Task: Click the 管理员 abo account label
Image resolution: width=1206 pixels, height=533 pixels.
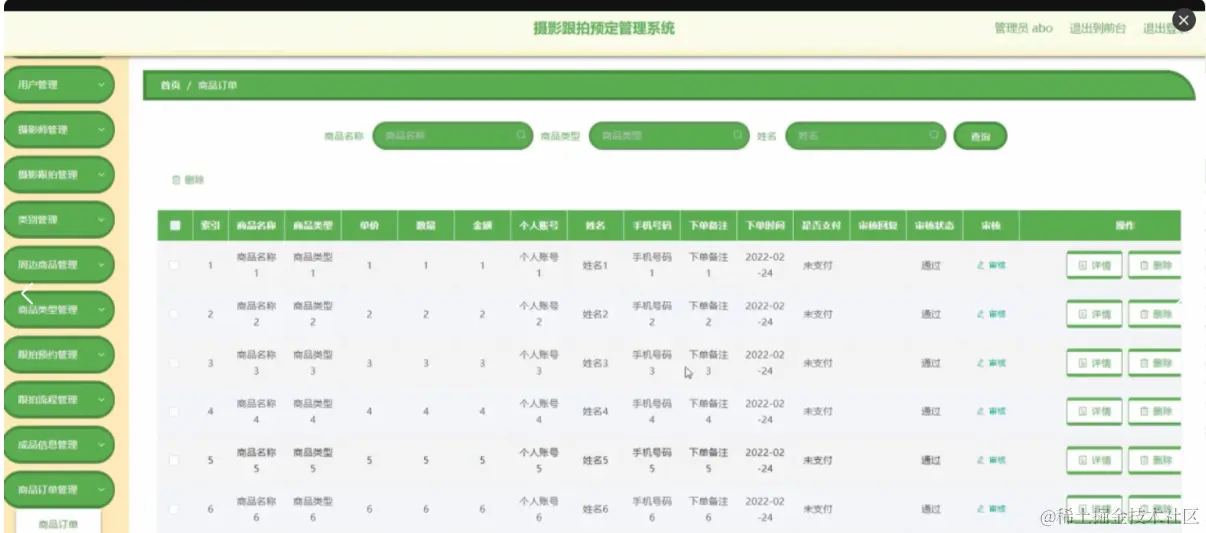Action: click(x=1023, y=28)
